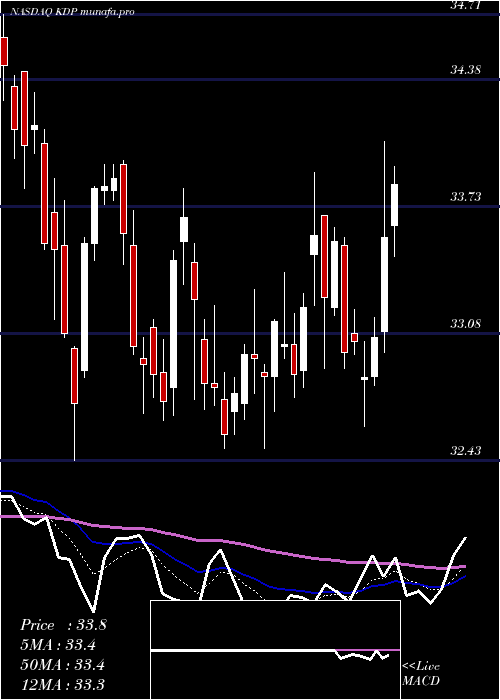Click the NASDAQ KDP munafa.pro title
Image resolution: width=500 pixels, height=700 pixels.
point(72,12)
